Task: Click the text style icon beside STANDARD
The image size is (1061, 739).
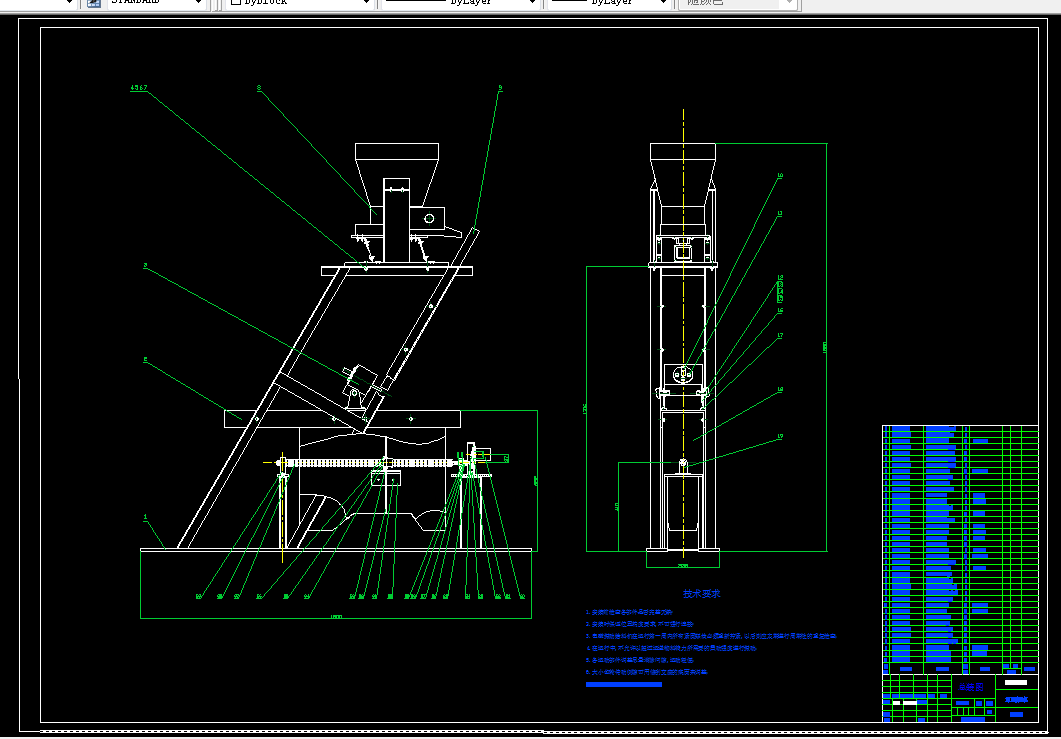Action: tap(94, 3)
